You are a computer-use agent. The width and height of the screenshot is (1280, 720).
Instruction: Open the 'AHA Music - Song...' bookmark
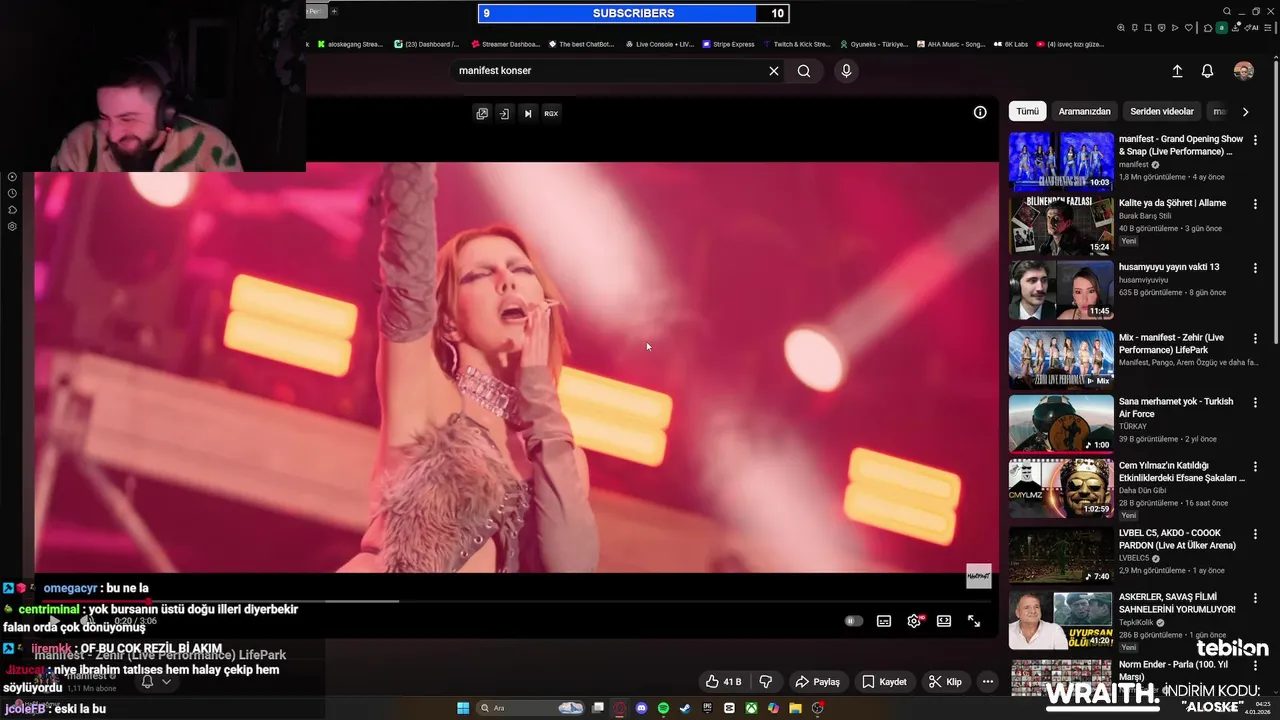pyautogui.click(x=951, y=44)
